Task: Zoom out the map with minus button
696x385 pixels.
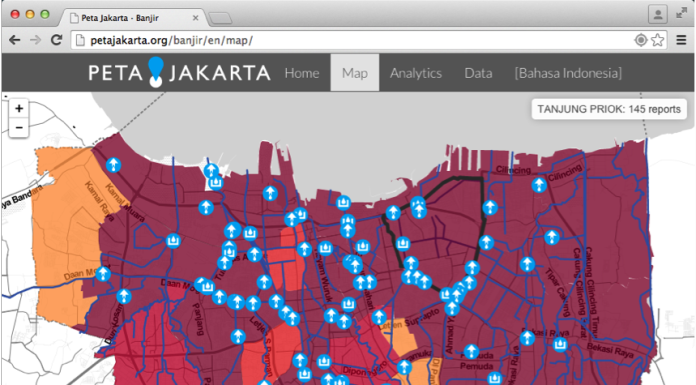Action: point(19,127)
